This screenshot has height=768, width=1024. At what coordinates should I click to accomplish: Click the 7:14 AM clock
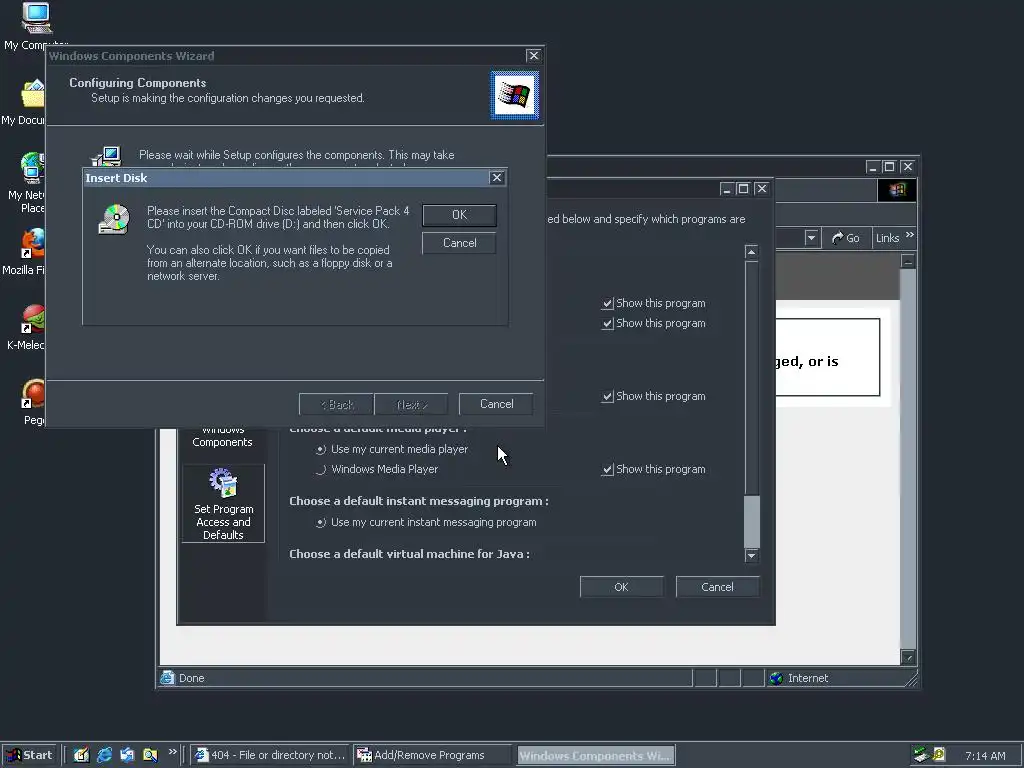coord(985,756)
